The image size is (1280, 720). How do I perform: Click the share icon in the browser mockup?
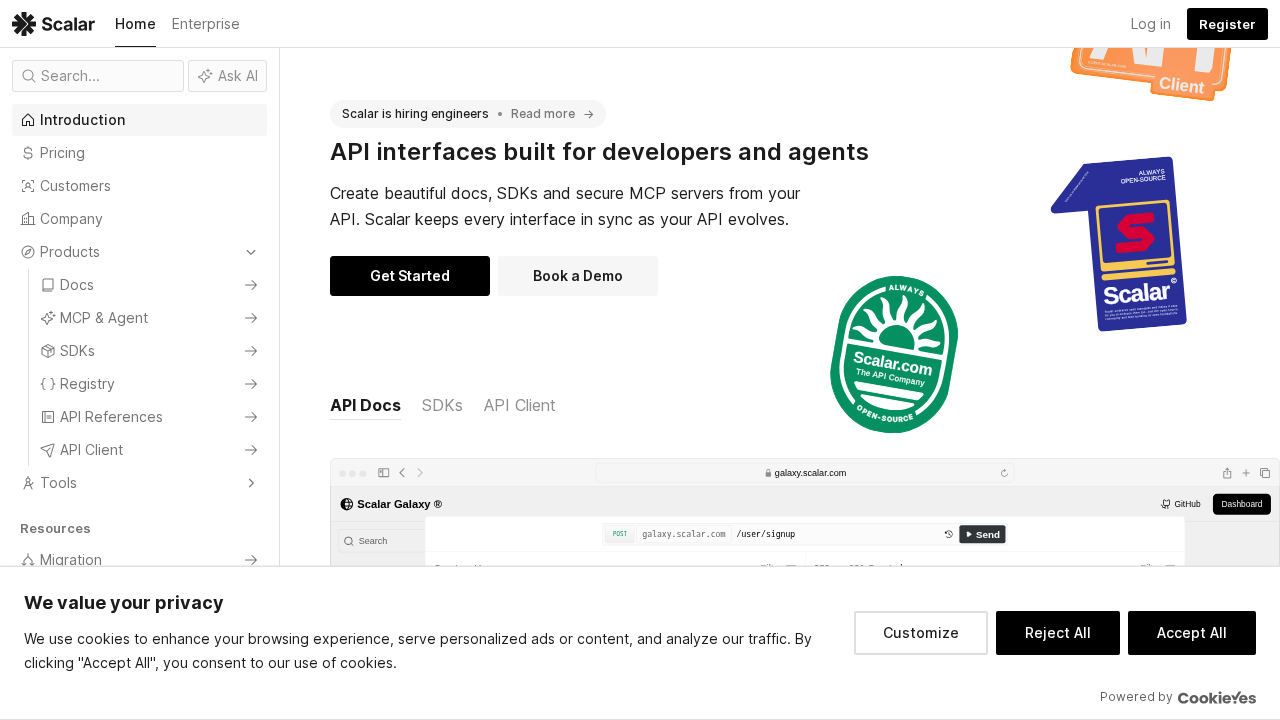[1227, 473]
